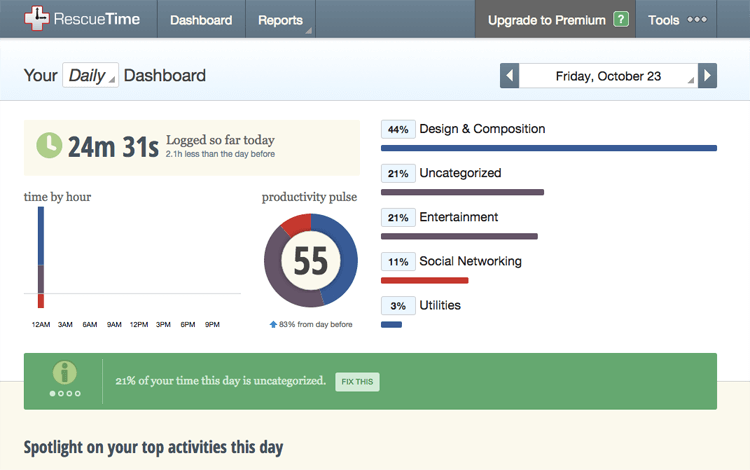Select the second banner pagination dot
Viewport: 750px width, 470px height.
pyautogui.click(x=61, y=393)
